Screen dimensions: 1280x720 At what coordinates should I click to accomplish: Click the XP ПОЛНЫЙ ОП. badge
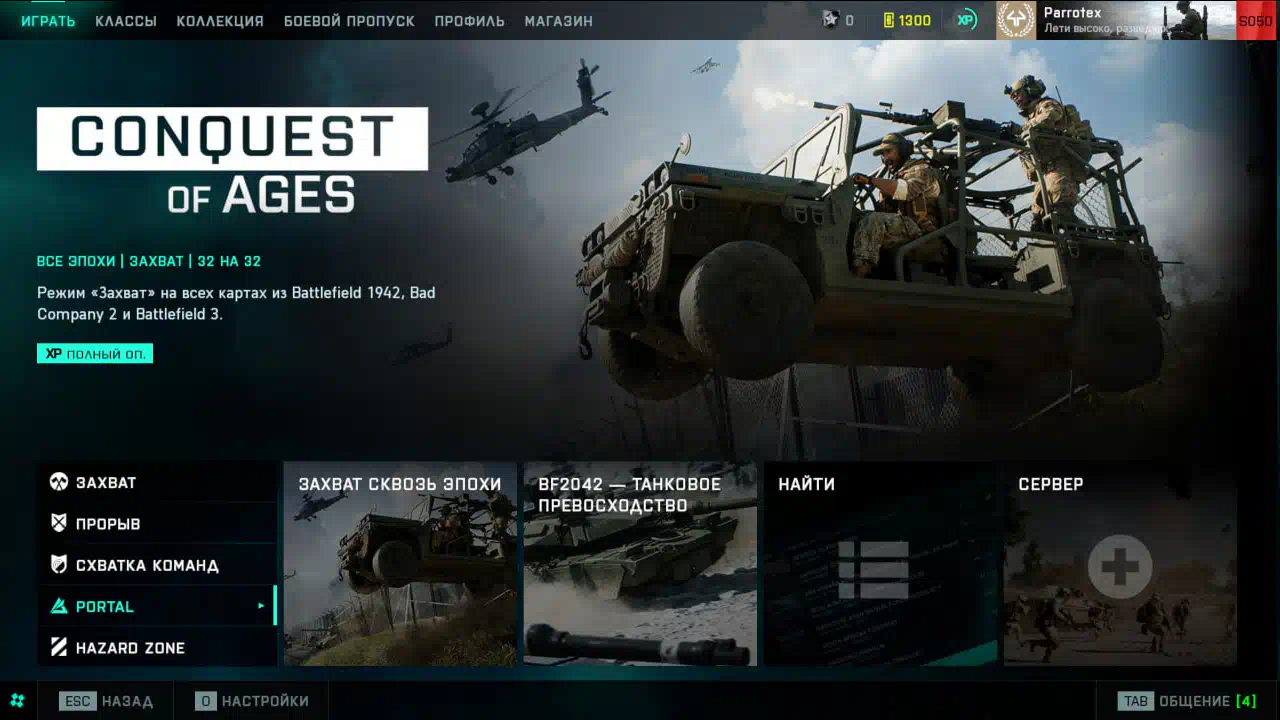[95, 353]
